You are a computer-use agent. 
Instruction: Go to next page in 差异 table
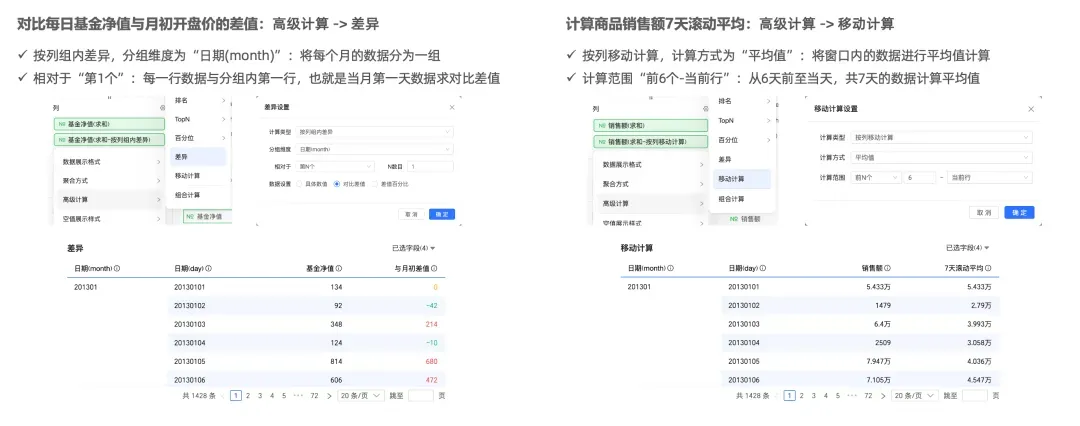coord(329,396)
